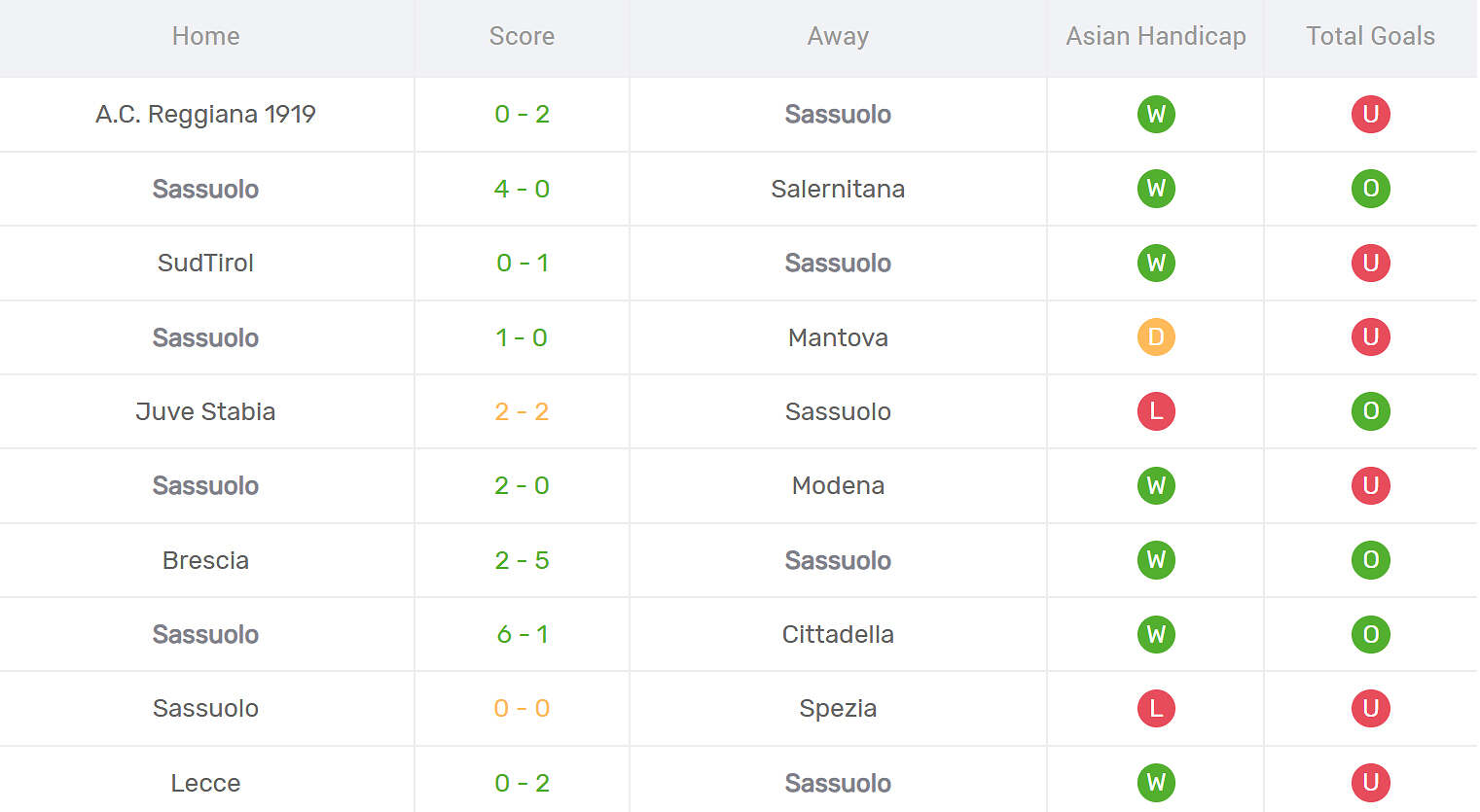The height and width of the screenshot is (812, 1480).
Task: Click the W badge on the Cittadella row
Action: coord(1155,634)
